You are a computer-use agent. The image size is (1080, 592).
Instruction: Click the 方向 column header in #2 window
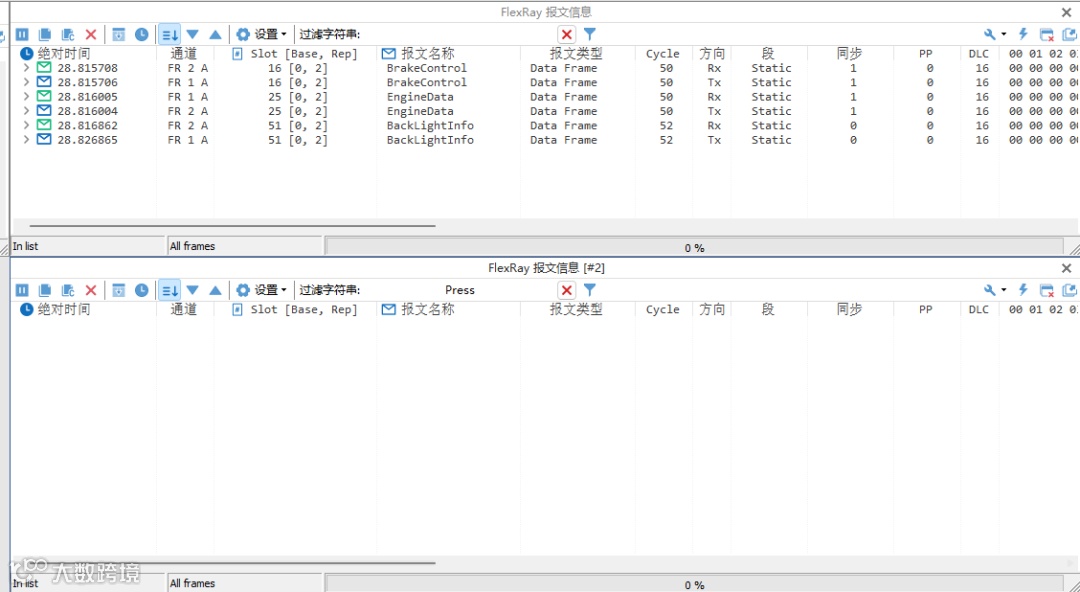tap(712, 309)
